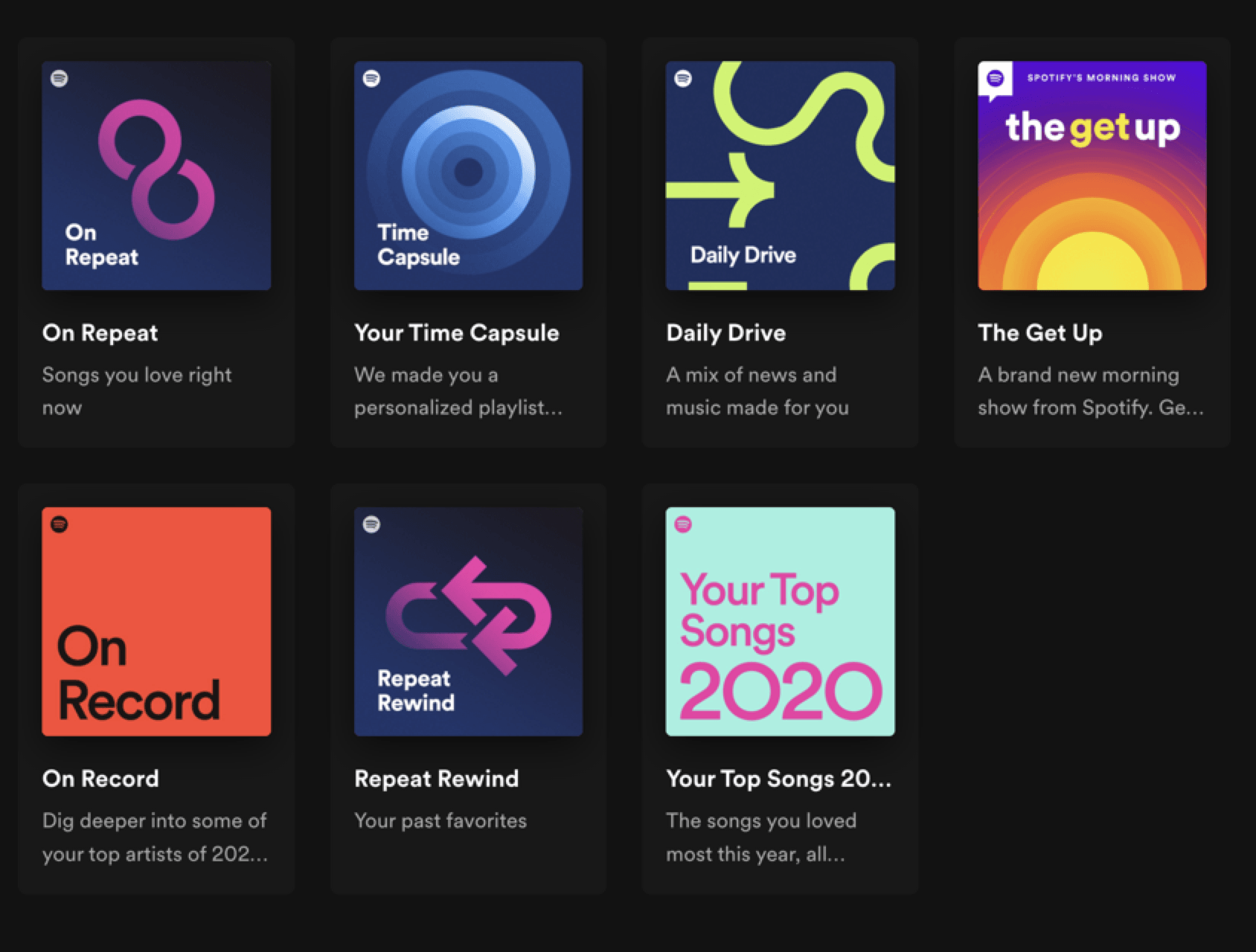Select the 'Repeat Rewind' title link
Screen dimensions: 1256x952
pos(436,779)
